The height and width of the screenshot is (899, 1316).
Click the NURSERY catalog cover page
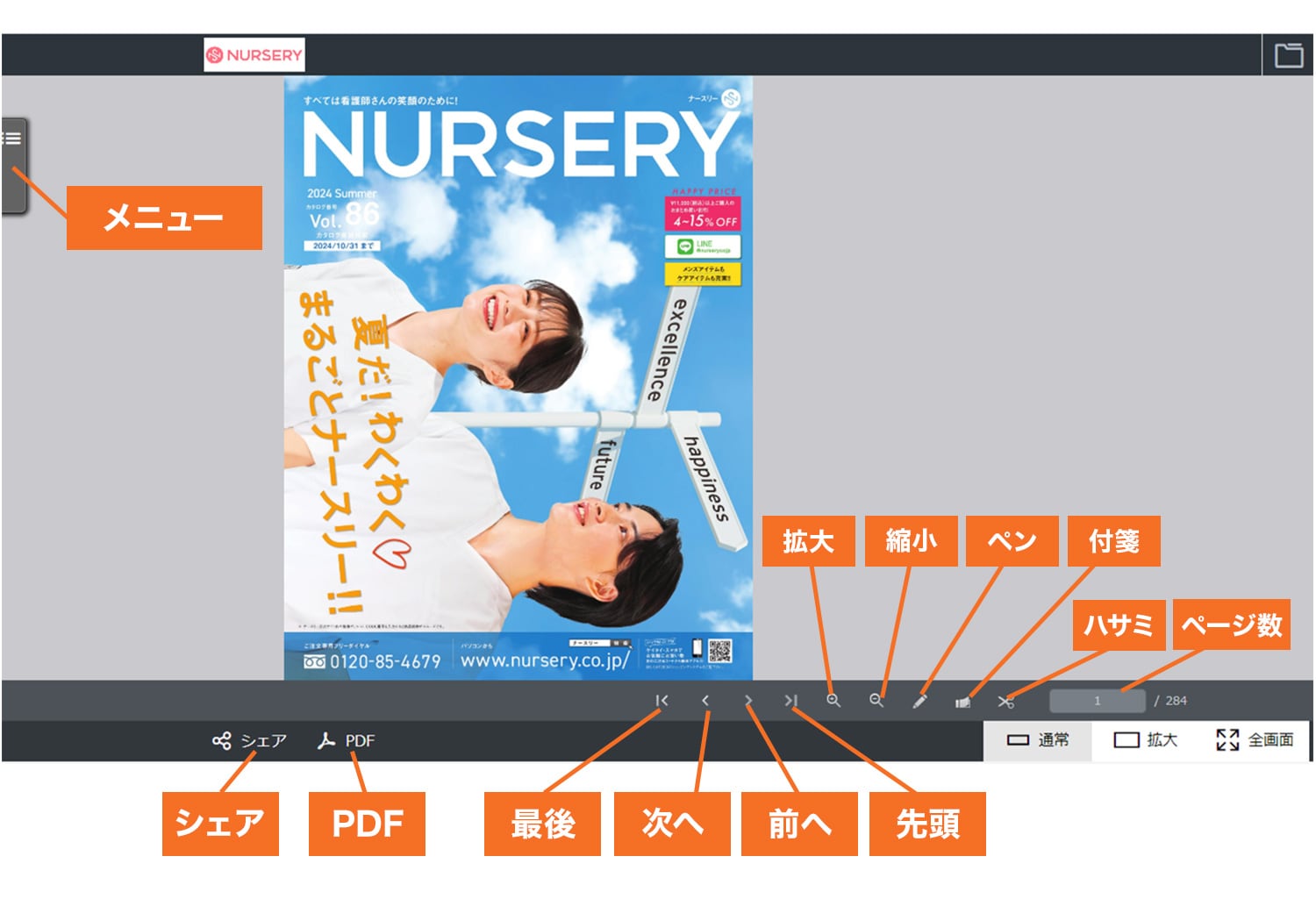tap(518, 377)
